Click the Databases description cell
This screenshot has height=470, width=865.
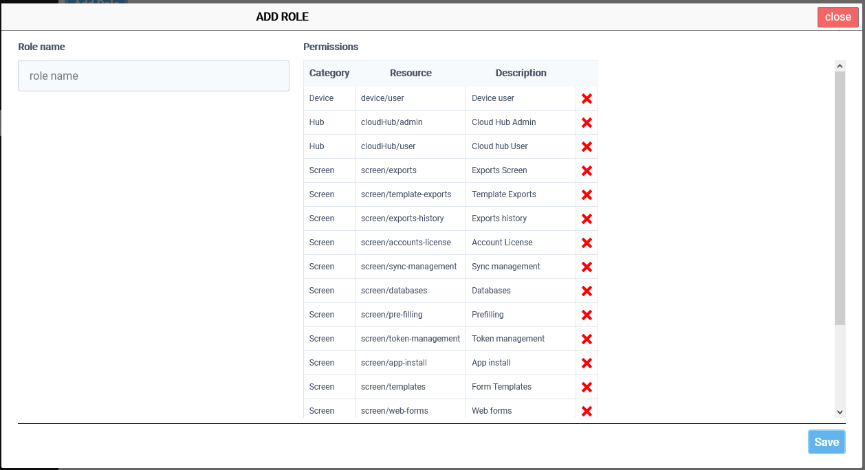click(521, 290)
